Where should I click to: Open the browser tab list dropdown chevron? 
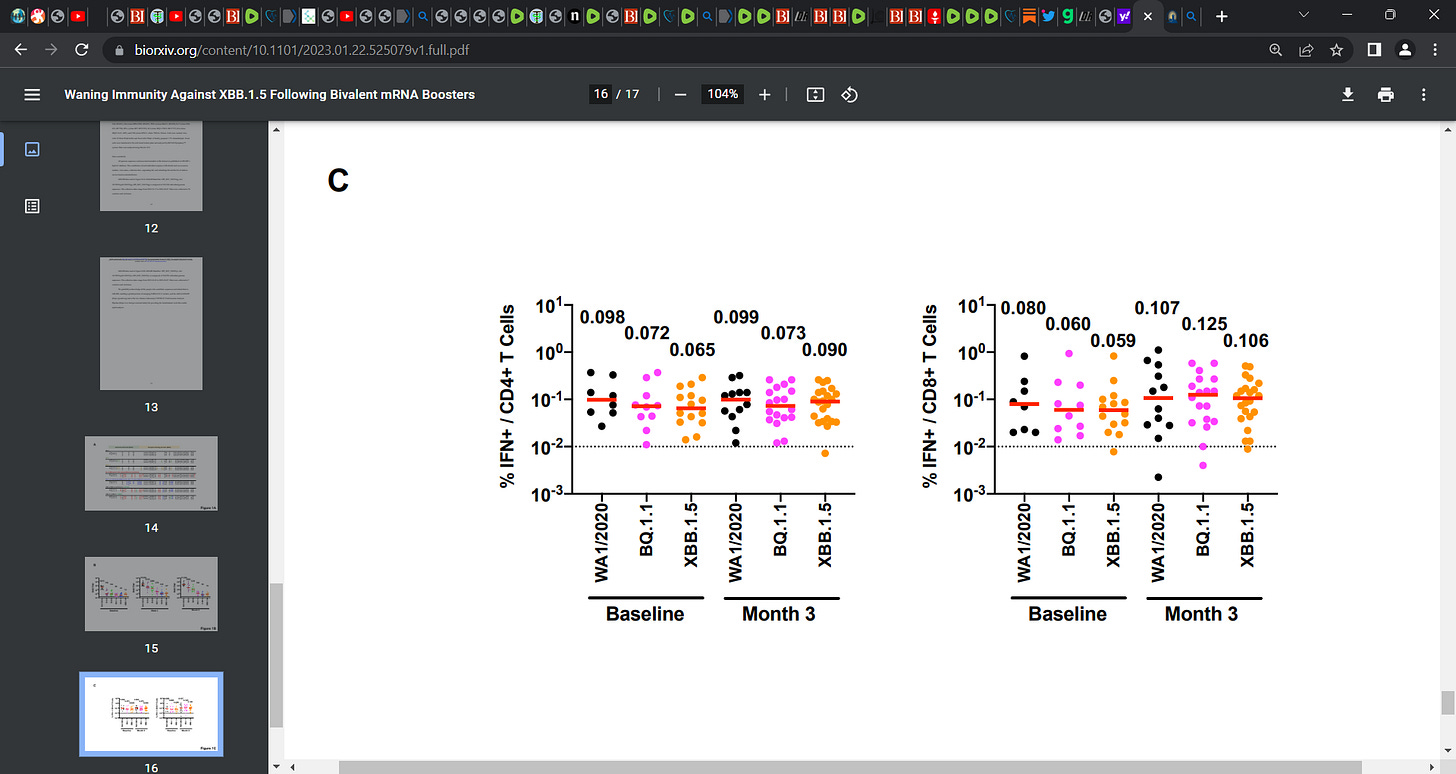(1303, 16)
